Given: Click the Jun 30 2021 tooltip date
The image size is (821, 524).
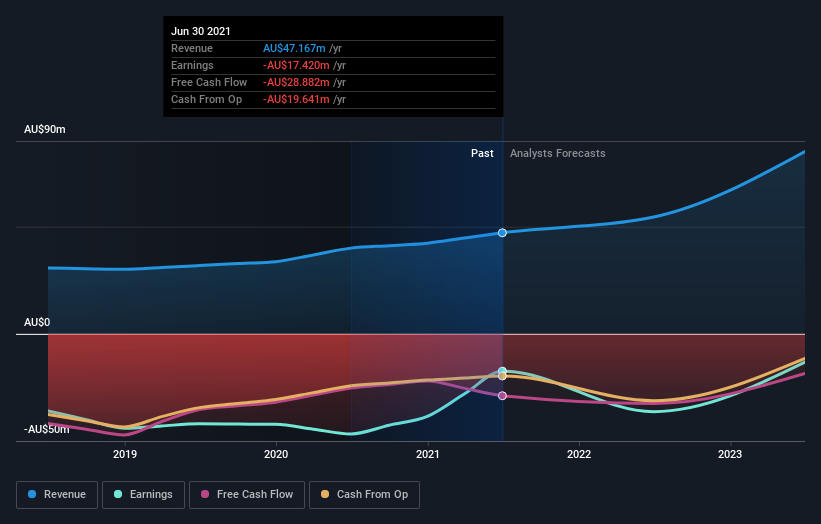Looking at the screenshot, I should tap(201, 31).
